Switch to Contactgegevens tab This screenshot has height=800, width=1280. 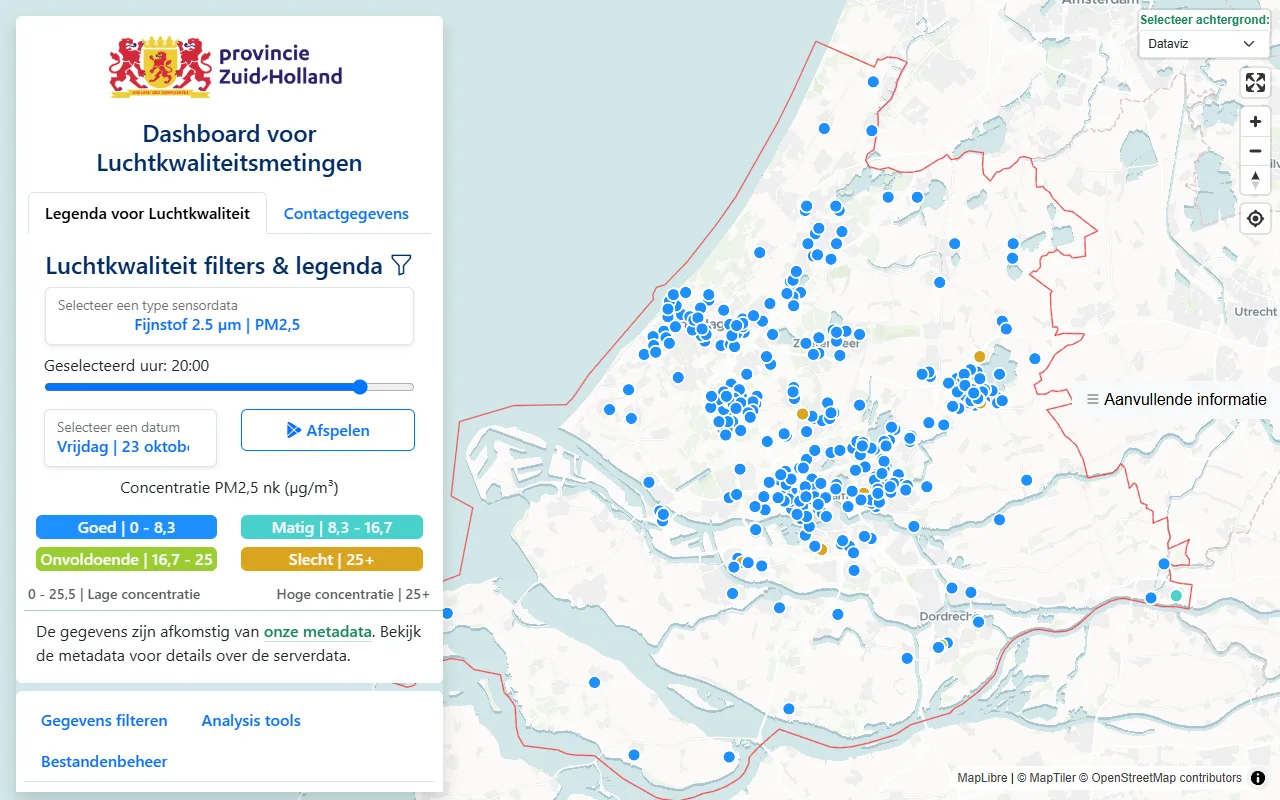[346, 213]
